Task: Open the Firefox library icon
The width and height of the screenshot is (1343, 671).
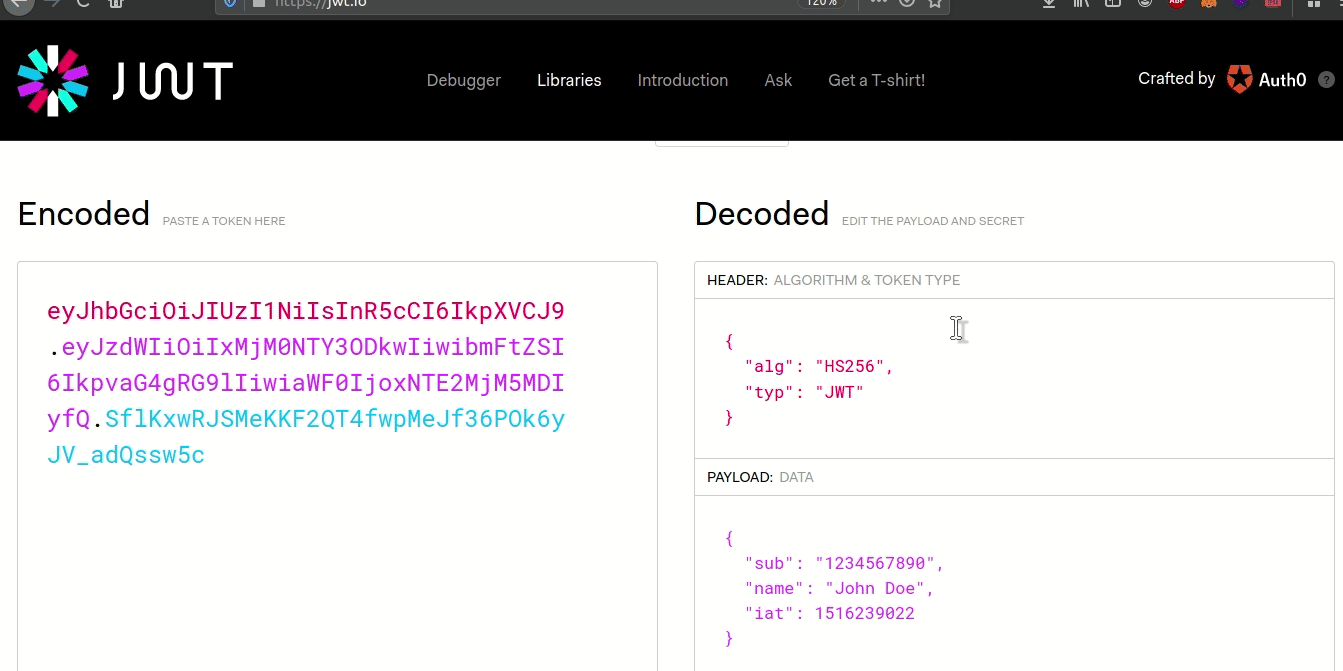Action: point(1081,4)
